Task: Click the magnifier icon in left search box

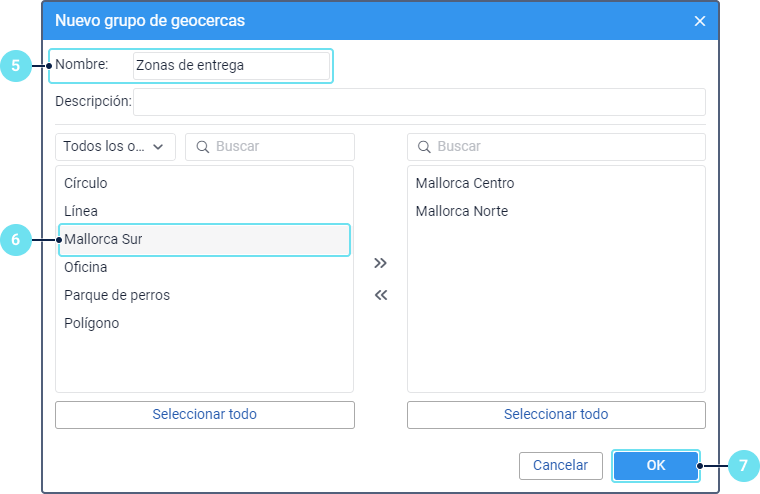Action: pos(202,147)
